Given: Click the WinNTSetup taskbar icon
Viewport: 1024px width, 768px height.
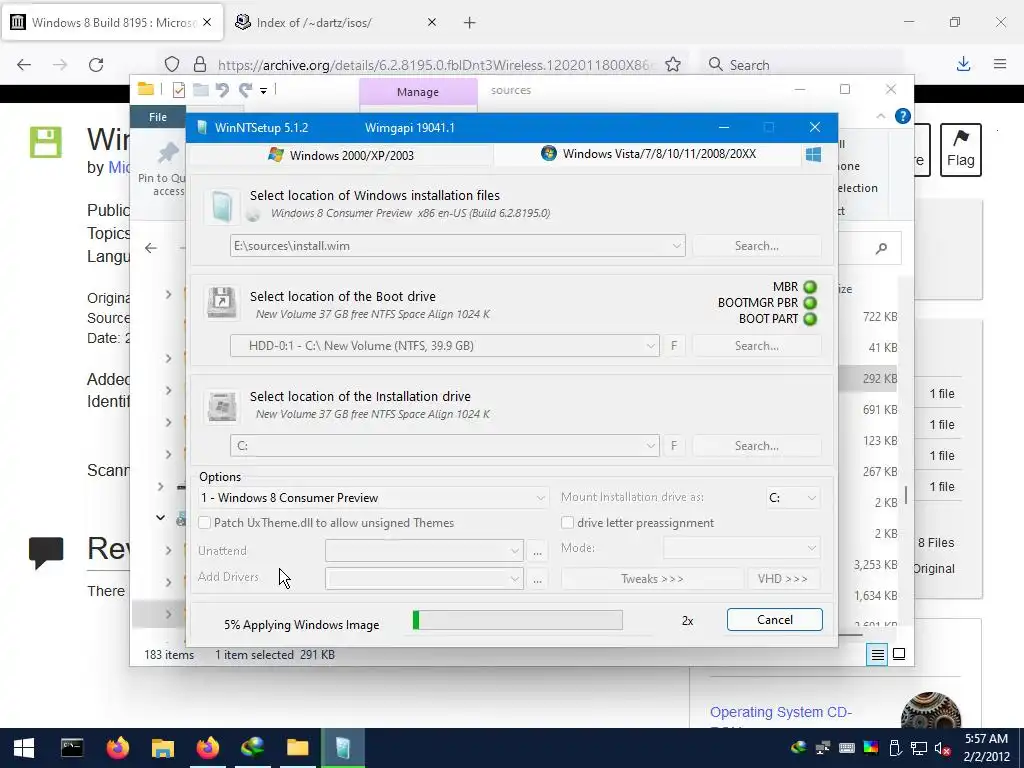Looking at the screenshot, I should click(x=342, y=748).
